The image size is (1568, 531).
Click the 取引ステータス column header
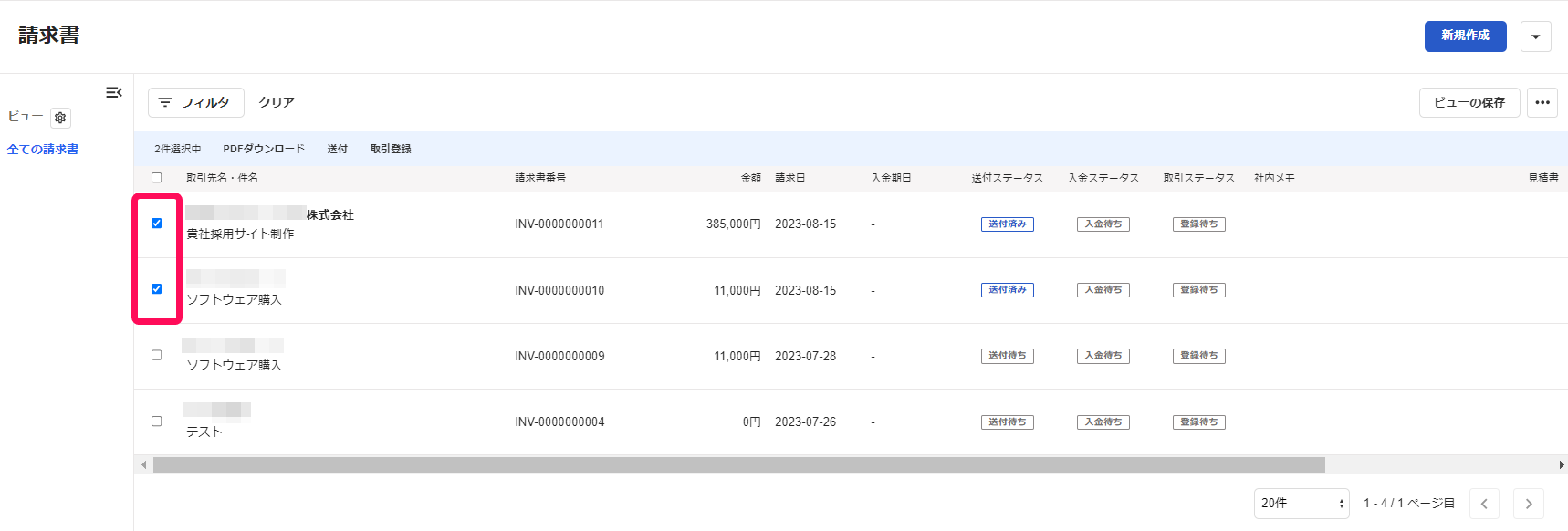pos(1199,178)
